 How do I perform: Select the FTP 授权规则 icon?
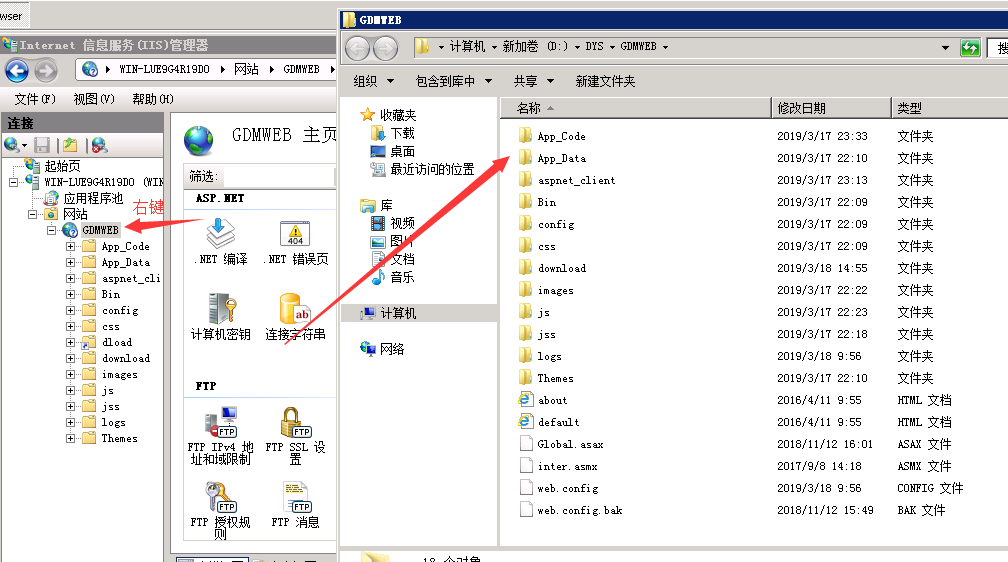click(x=220, y=499)
